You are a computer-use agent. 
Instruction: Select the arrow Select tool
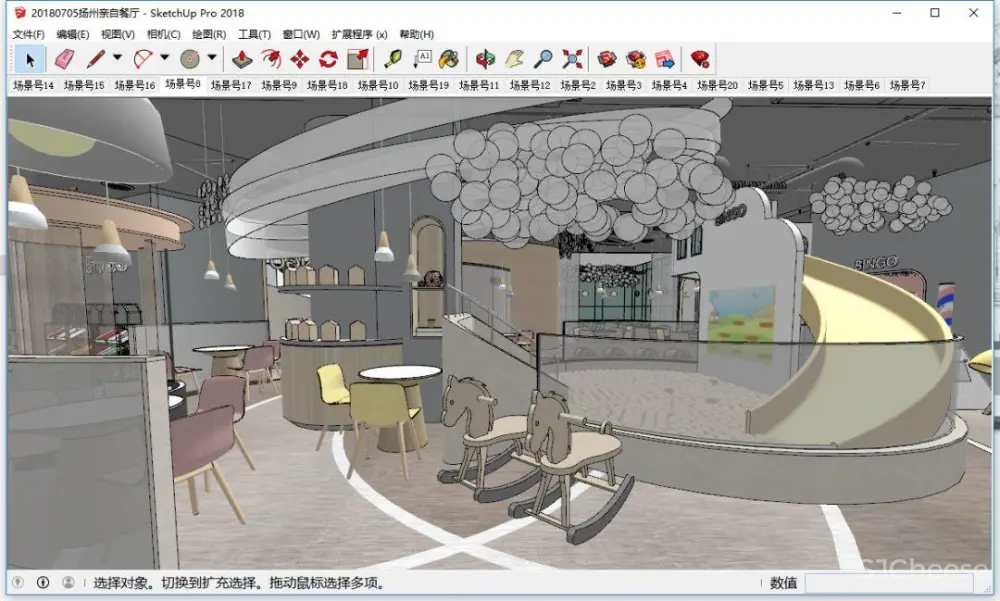tap(30, 59)
